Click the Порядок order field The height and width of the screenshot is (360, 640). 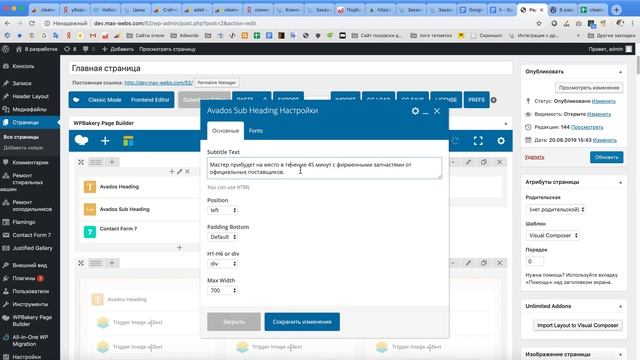(x=534, y=261)
